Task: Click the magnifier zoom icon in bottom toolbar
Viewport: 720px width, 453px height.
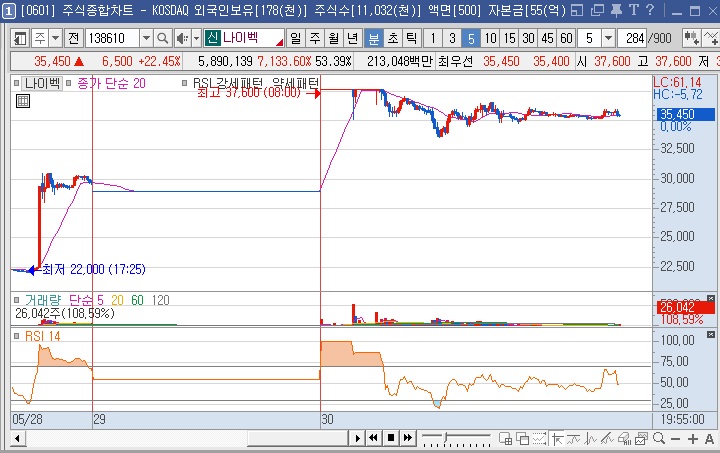Action: [x=659, y=439]
